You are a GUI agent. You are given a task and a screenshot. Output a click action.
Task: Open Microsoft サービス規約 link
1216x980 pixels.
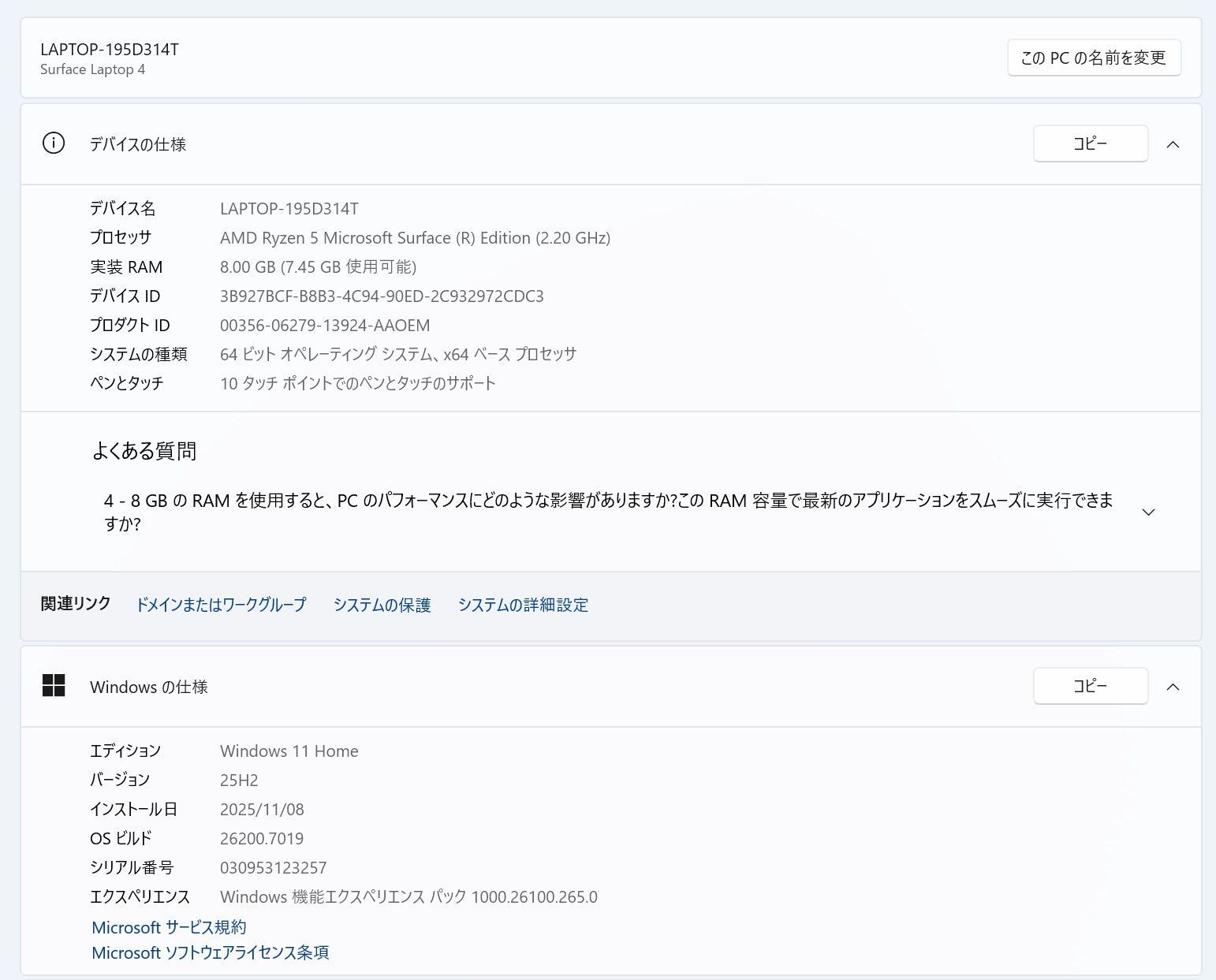pos(169,927)
